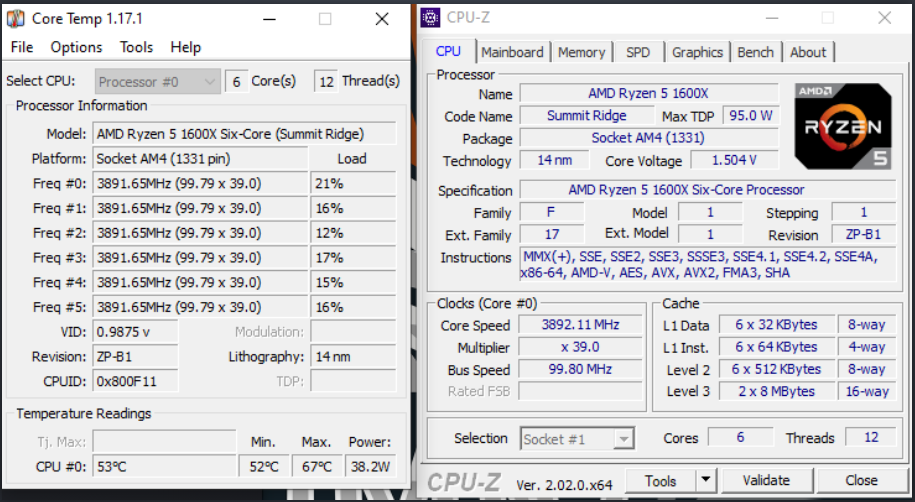Click the Validate button
Viewport: 915px width, 502px height.
[766, 480]
